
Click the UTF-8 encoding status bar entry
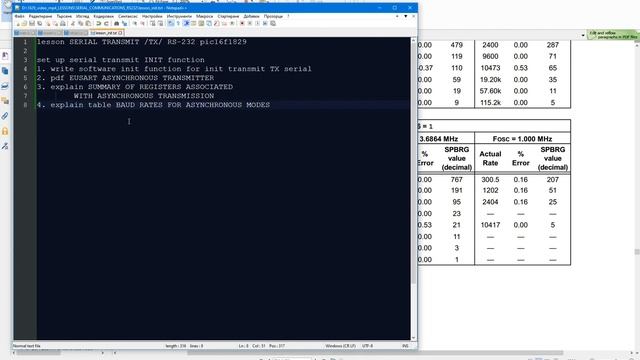(x=367, y=346)
